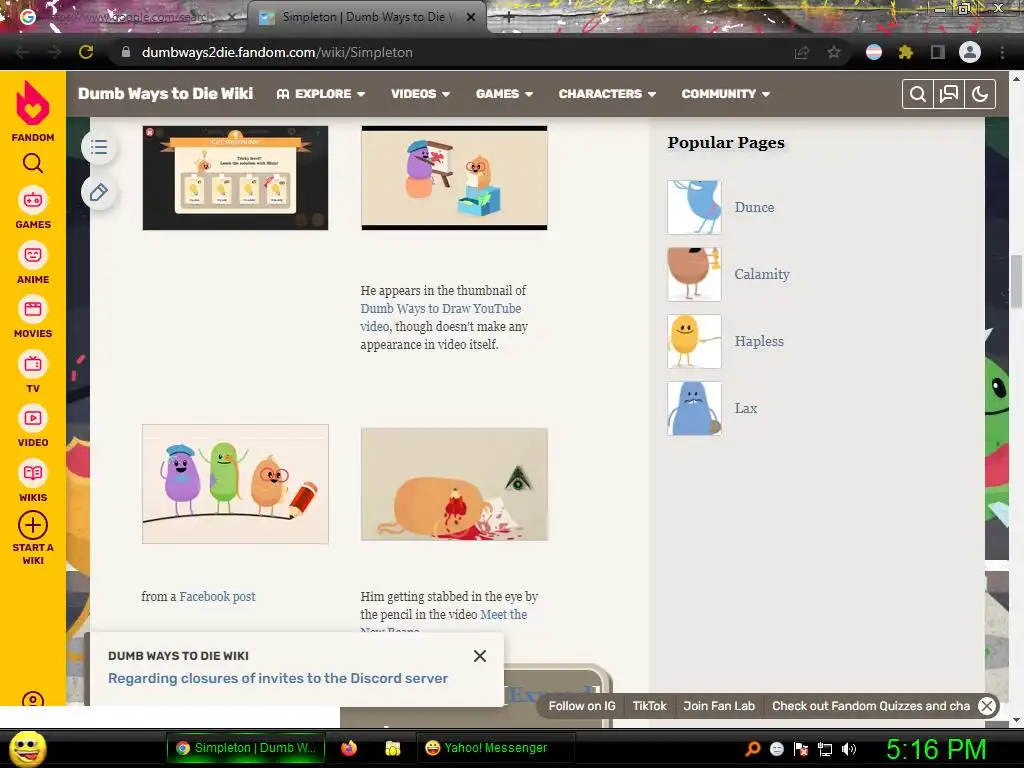1024x768 pixels.
Task: Open Firefox from the taskbar
Action: [x=349, y=748]
